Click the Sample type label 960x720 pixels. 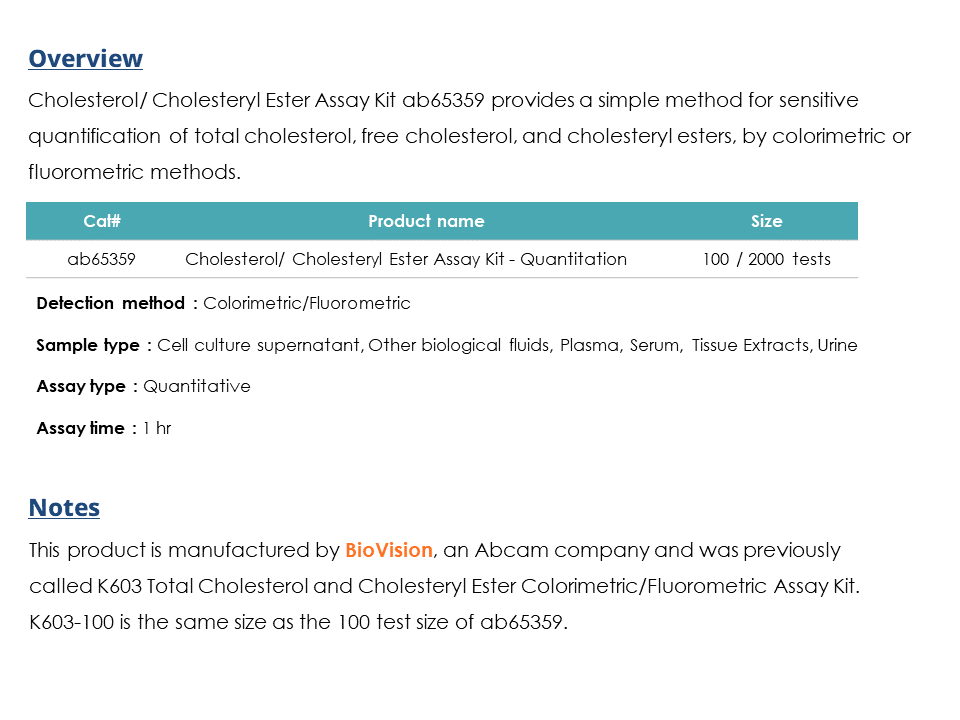[x=88, y=345]
